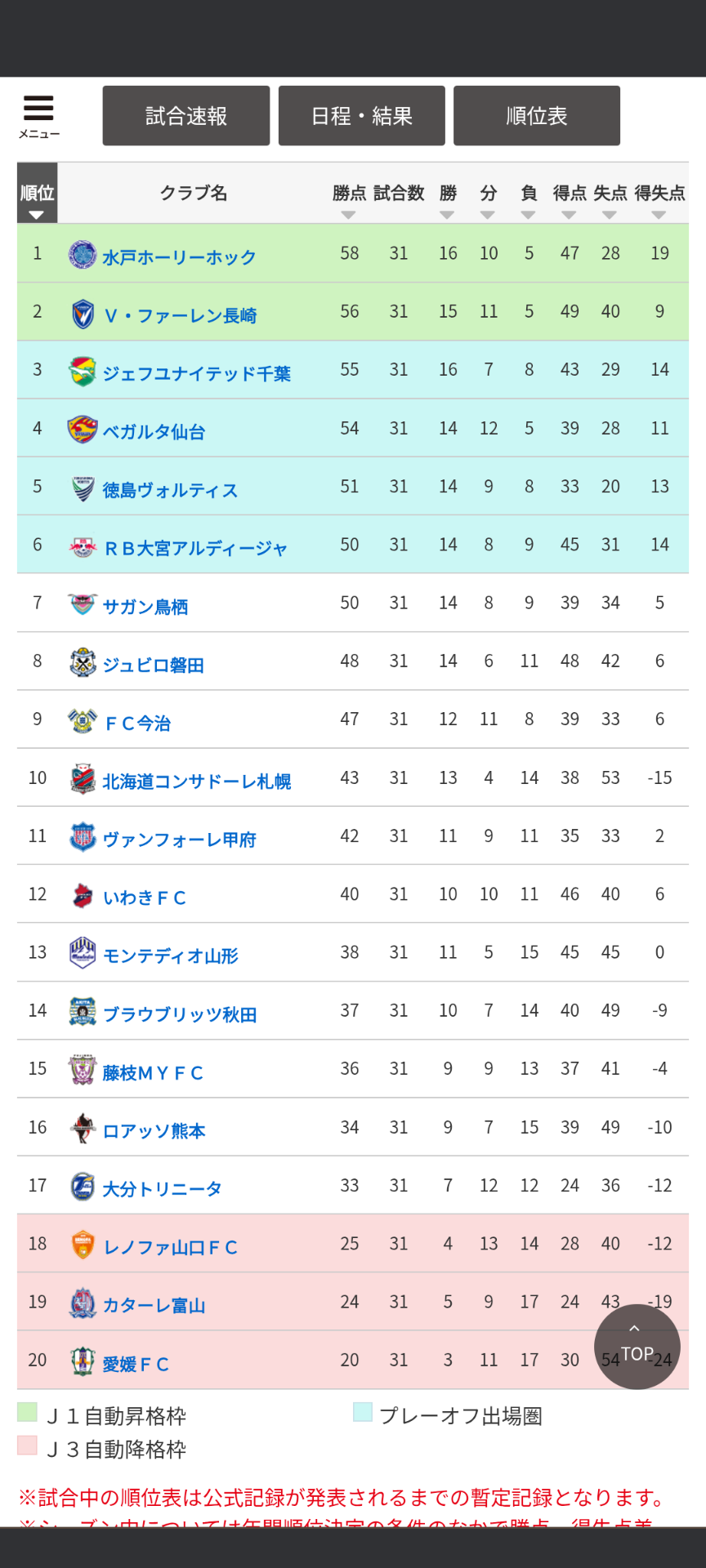Switch to the 試合速報 tab

pyautogui.click(x=186, y=116)
